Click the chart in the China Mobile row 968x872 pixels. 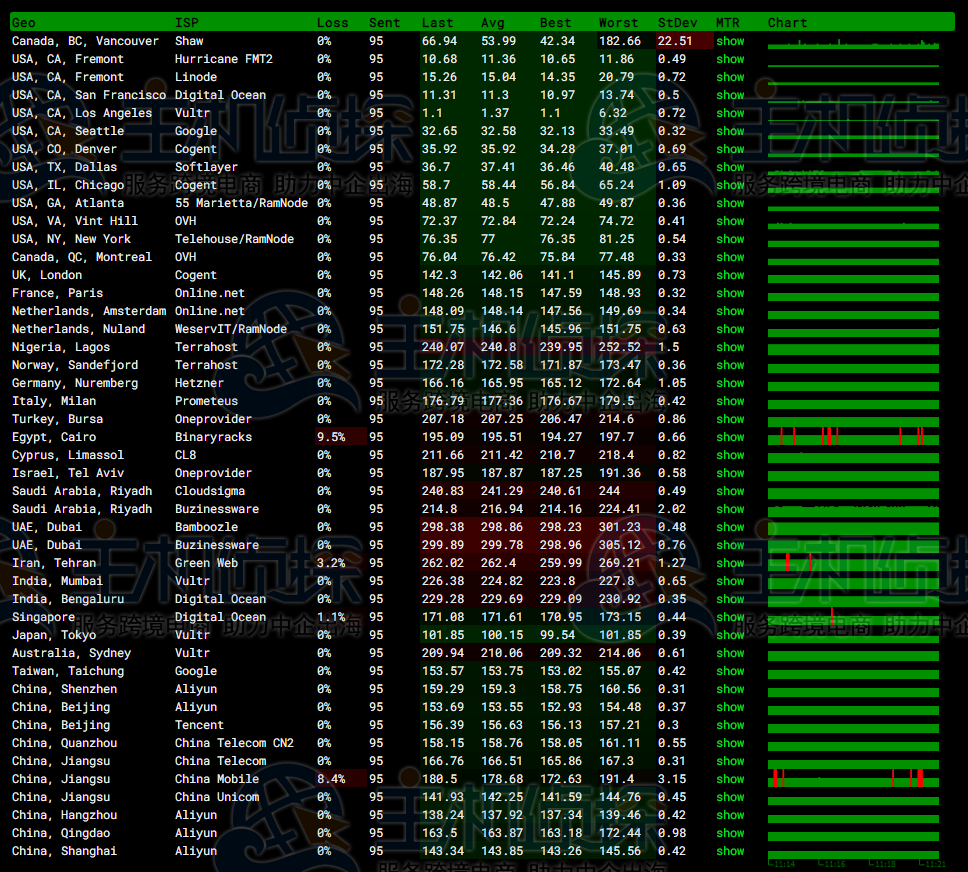click(x=854, y=779)
